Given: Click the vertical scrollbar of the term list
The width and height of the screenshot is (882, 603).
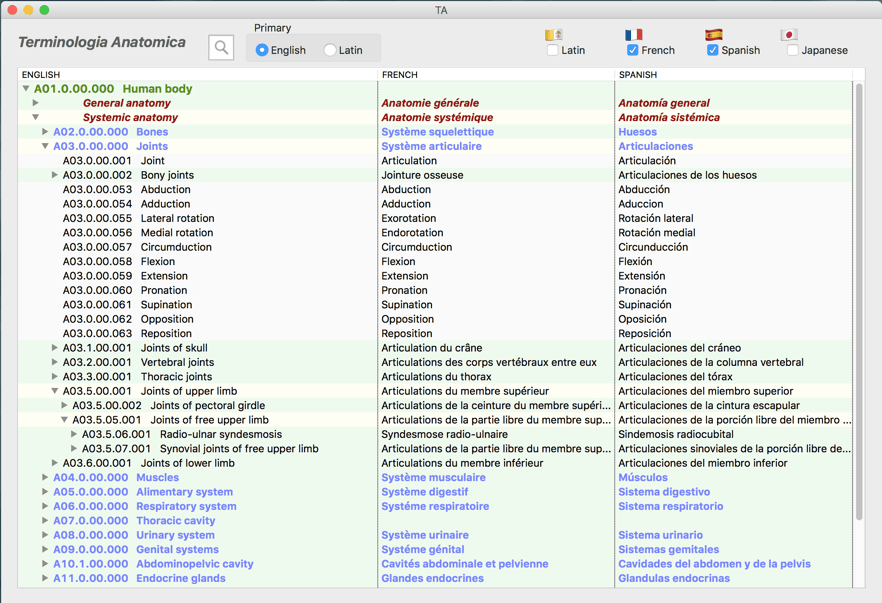Looking at the screenshot, I should point(858,300).
